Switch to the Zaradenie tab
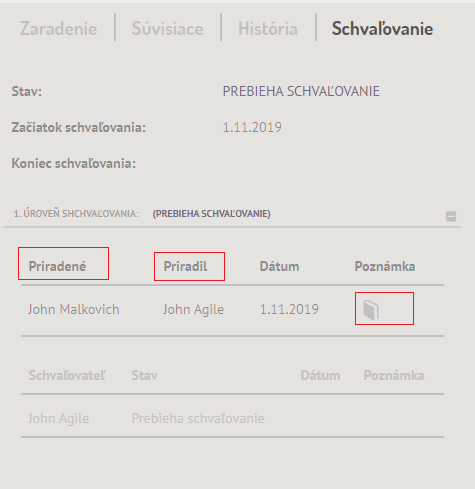 tap(58, 29)
